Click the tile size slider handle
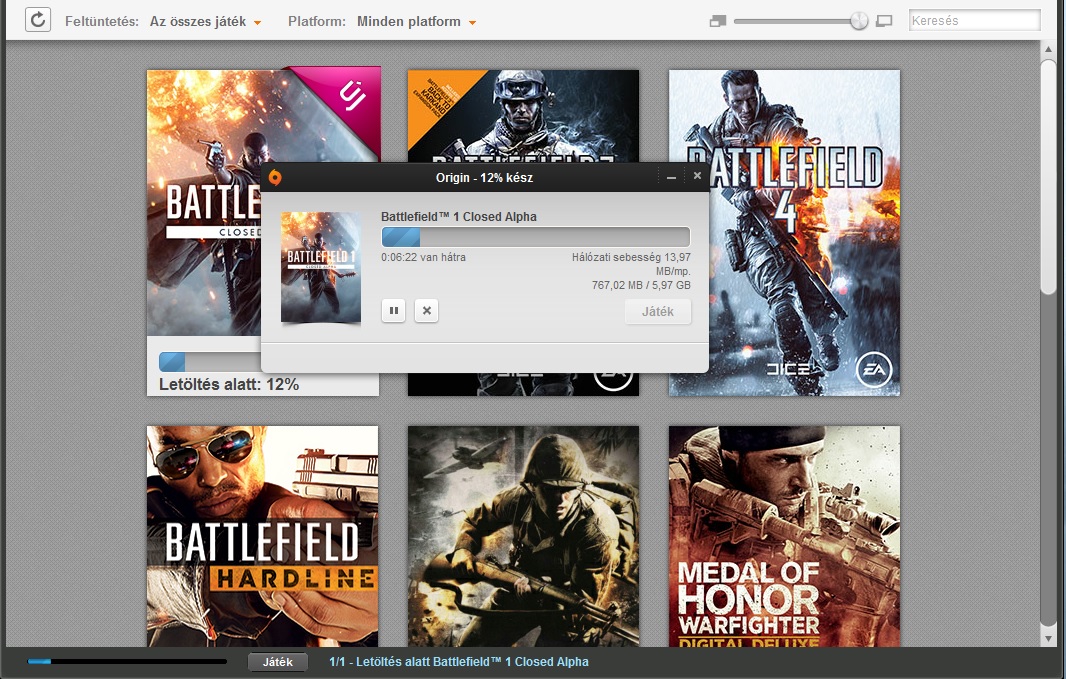The width and height of the screenshot is (1066, 679). tap(859, 21)
